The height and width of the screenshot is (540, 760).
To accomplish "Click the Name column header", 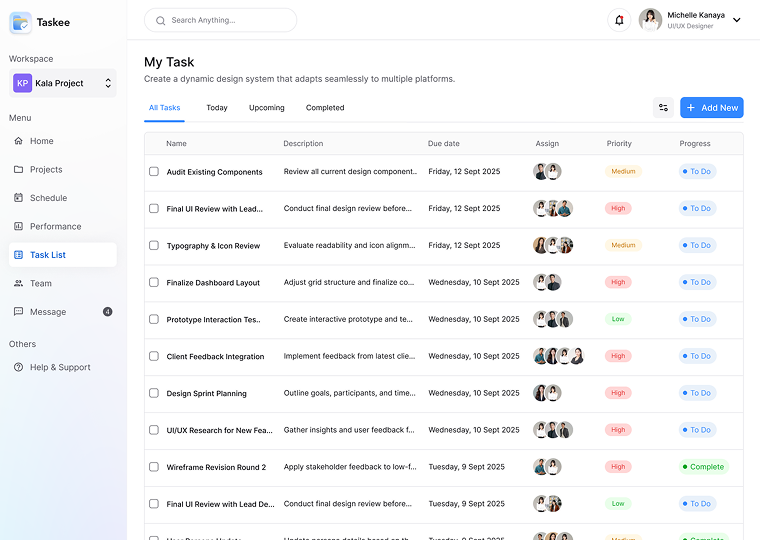I will [176, 143].
